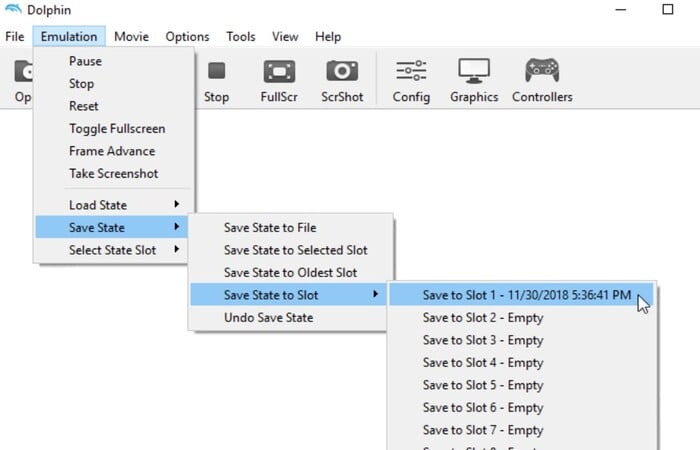Choose Save State to Oldest Slot

pos(291,273)
